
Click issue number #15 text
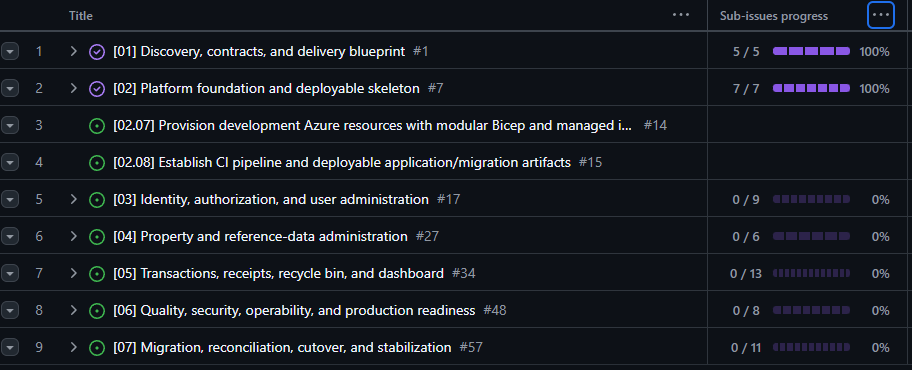[590, 162]
